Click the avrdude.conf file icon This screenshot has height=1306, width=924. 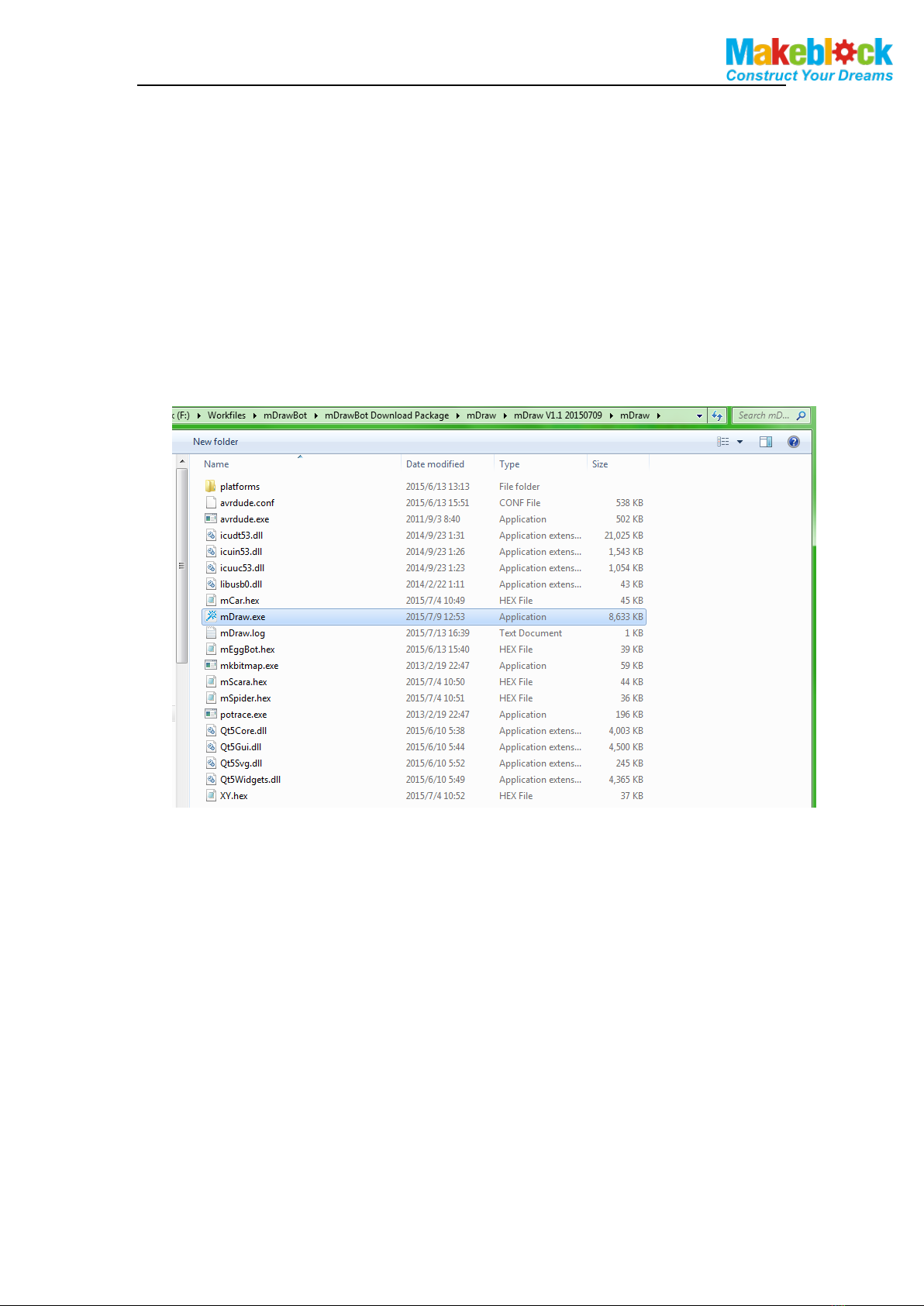click(x=210, y=502)
